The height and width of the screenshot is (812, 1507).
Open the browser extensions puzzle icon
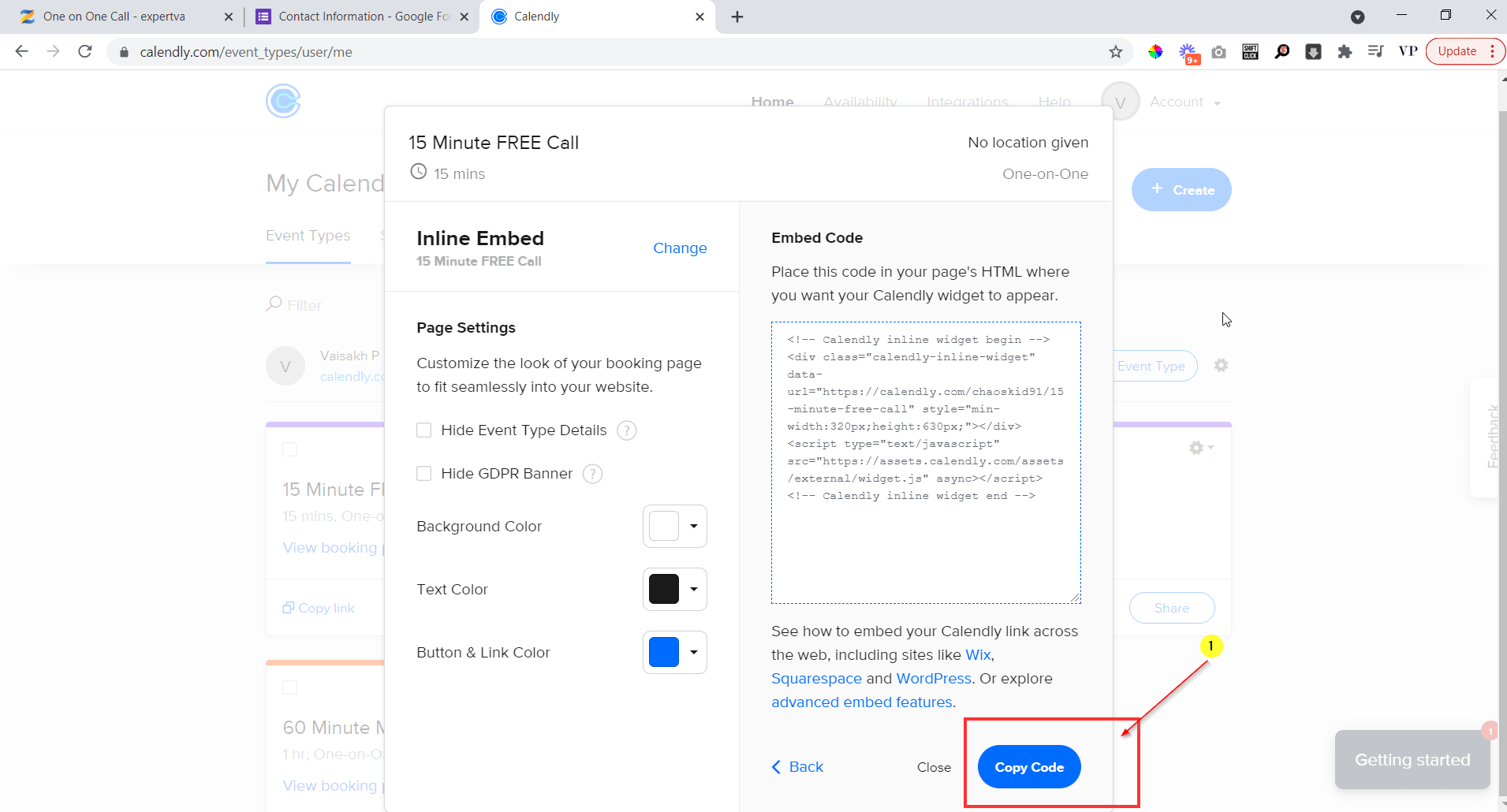1345,51
